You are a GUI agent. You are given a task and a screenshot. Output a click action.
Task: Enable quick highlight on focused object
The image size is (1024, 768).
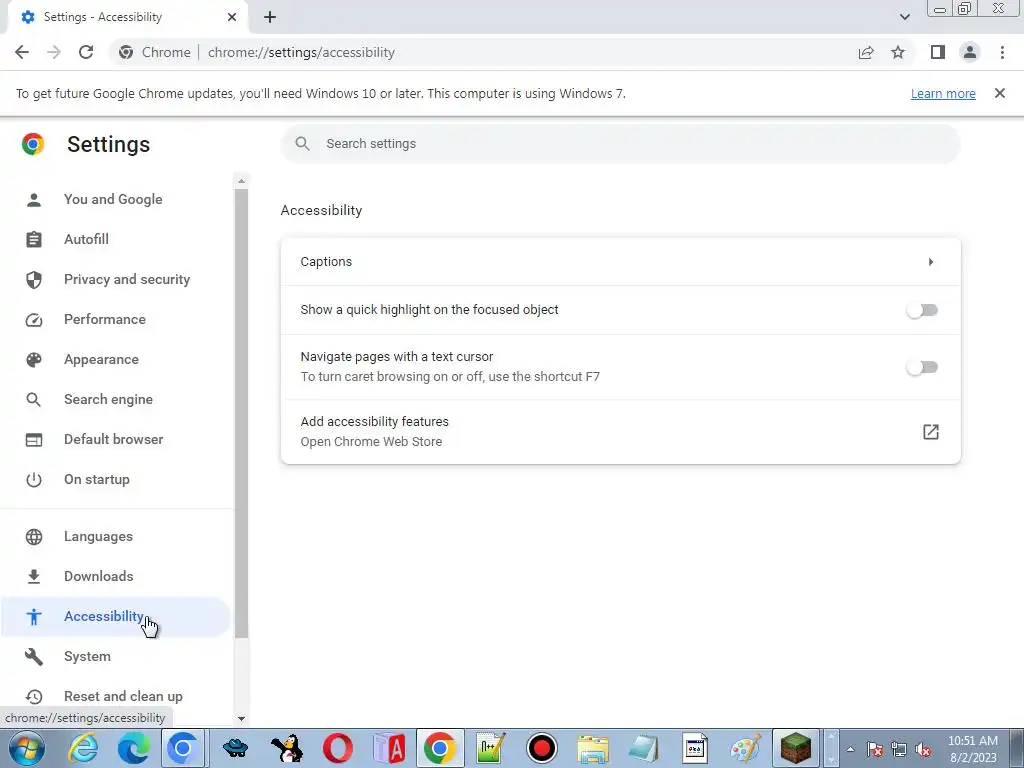pyautogui.click(x=922, y=310)
